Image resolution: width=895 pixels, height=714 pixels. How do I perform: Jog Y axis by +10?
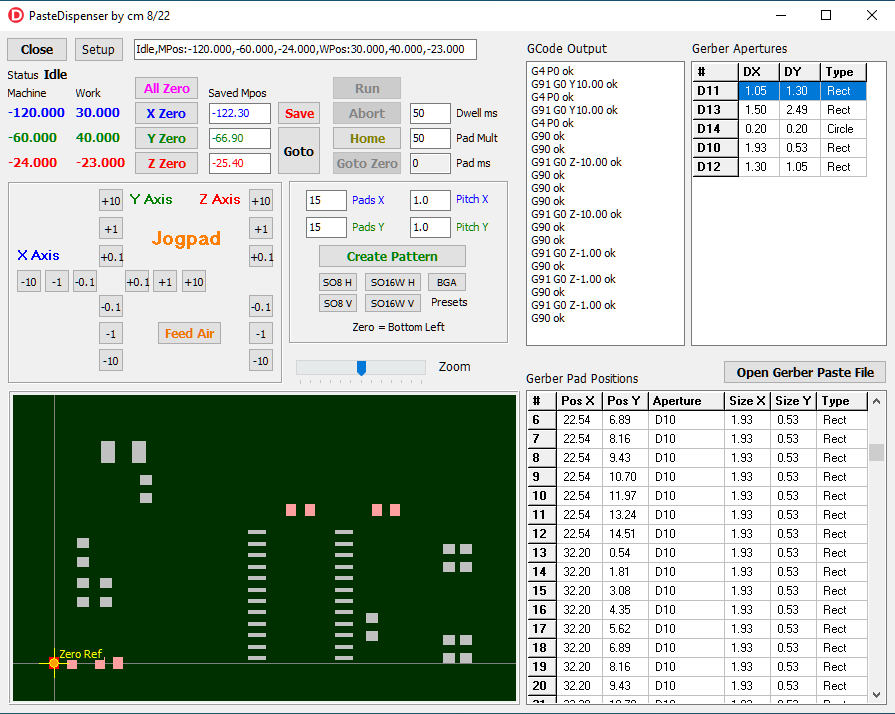(111, 200)
